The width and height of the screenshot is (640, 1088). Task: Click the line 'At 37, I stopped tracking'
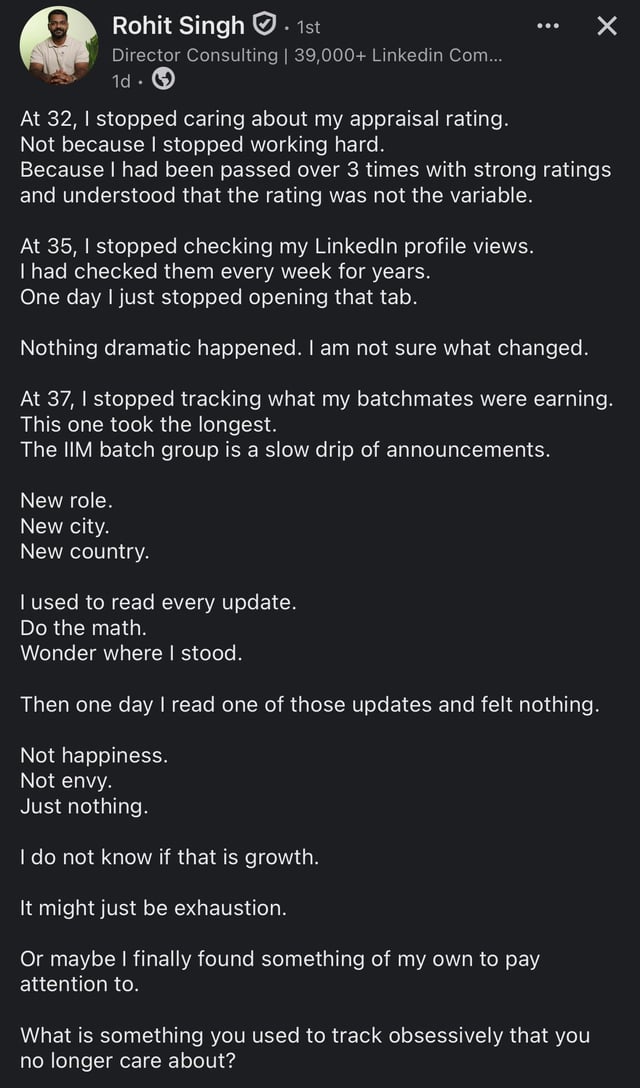pyautogui.click(x=317, y=400)
